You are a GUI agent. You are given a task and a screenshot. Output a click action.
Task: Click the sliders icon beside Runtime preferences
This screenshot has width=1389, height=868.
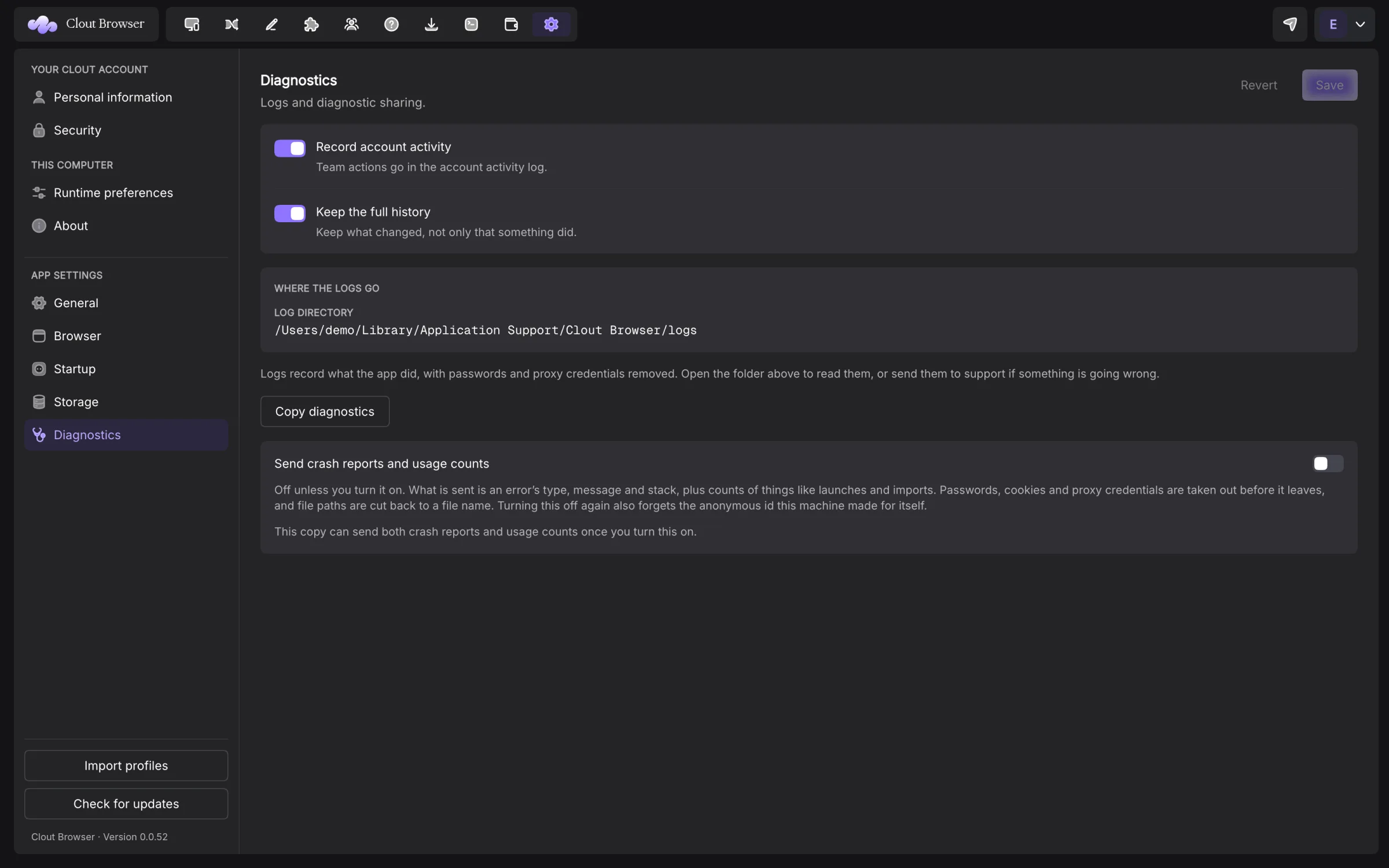pos(39,193)
